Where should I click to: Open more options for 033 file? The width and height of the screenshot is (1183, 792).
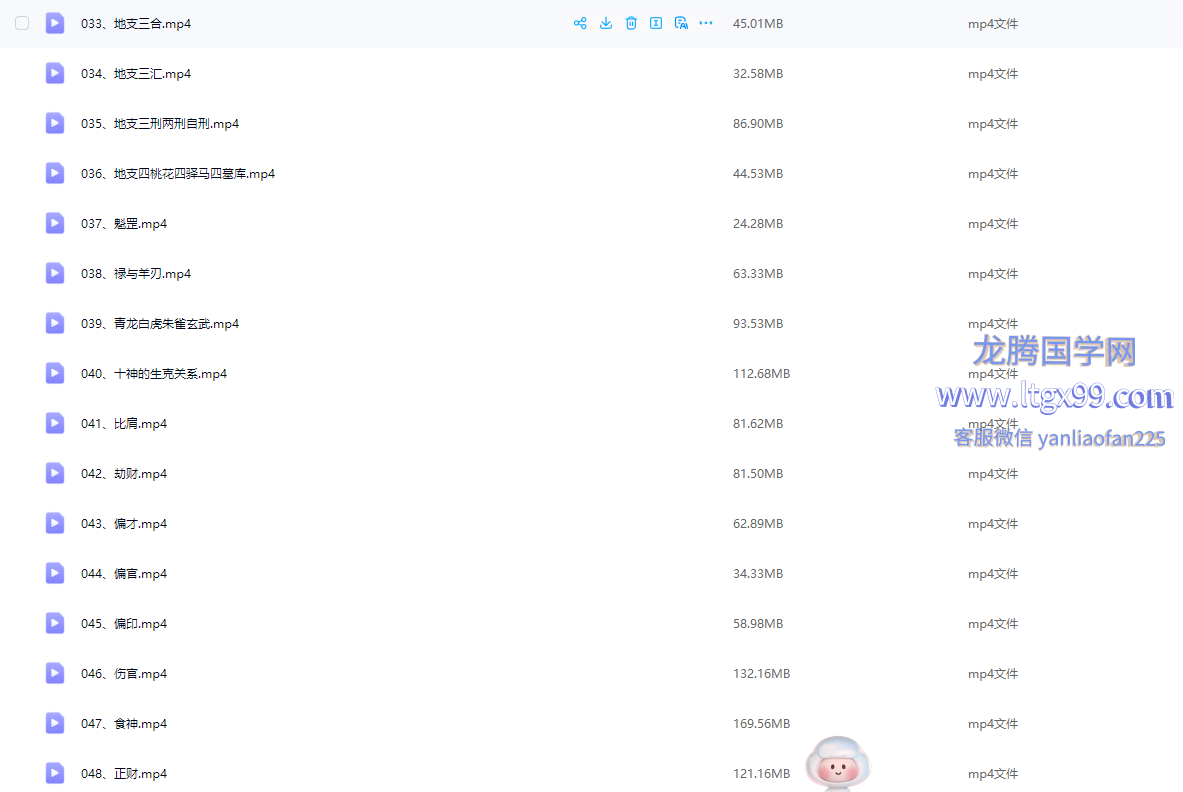(x=706, y=23)
